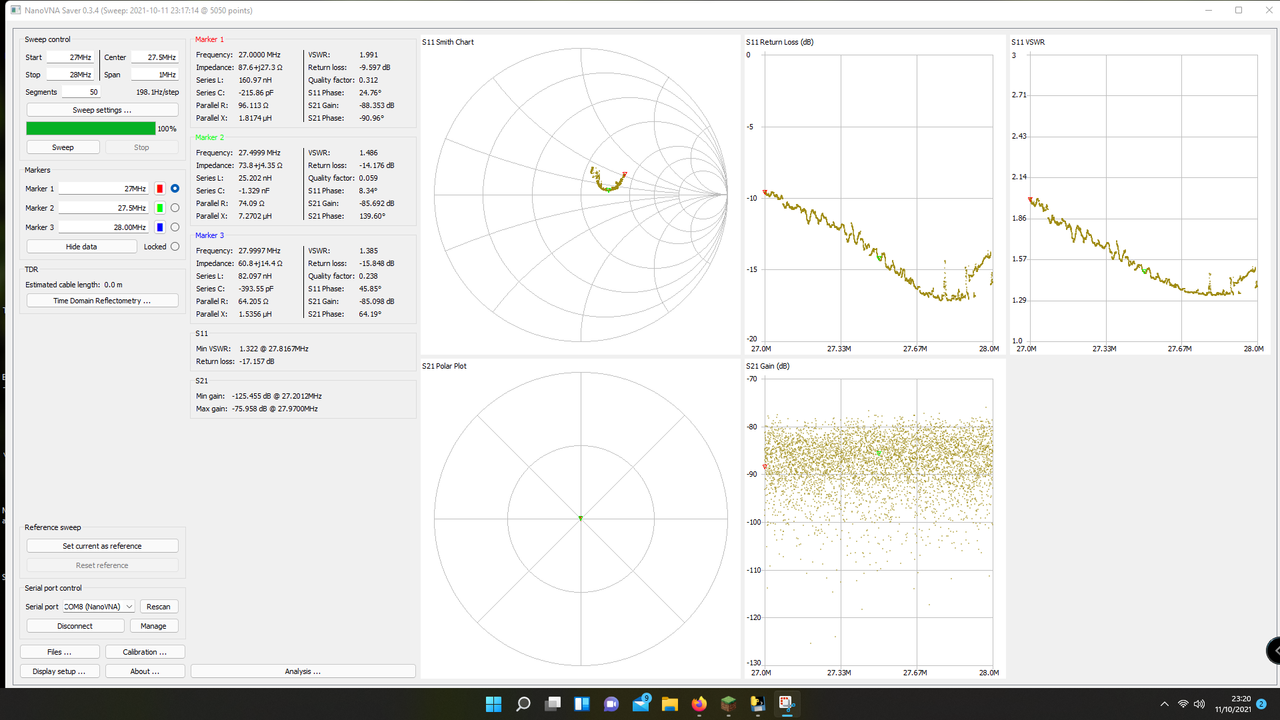Click the NanoVNA Saver title bar icon

[15, 10]
